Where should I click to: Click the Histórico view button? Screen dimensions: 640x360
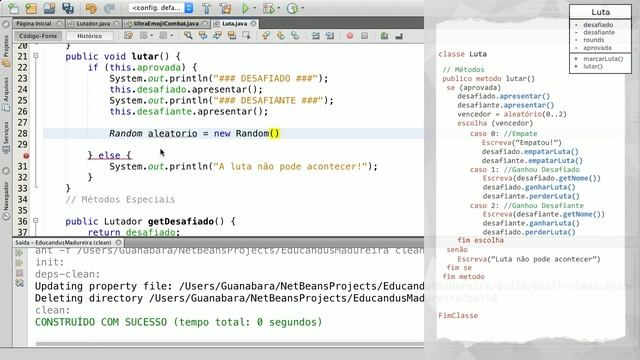pyautogui.click(x=89, y=36)
